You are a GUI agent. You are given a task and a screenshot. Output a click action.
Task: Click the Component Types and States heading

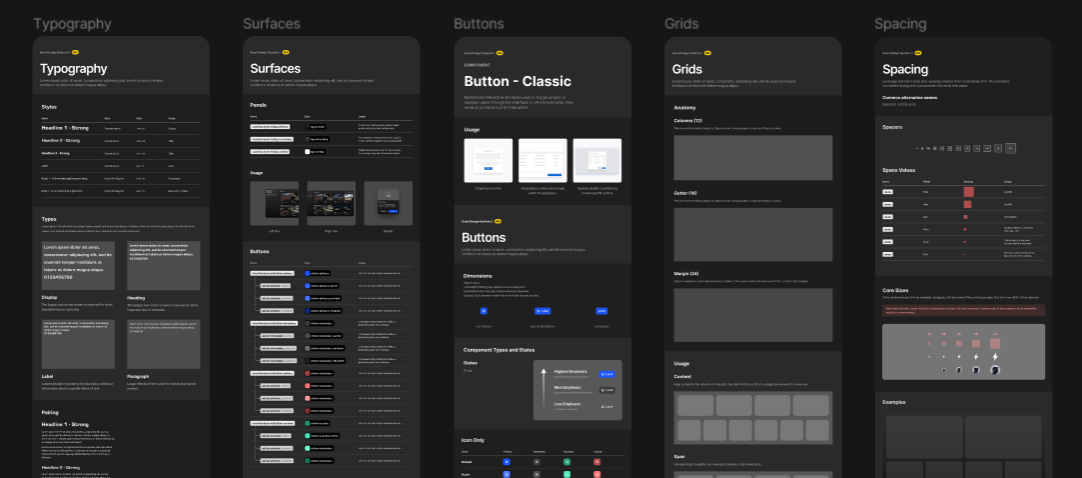tap(499, 350)
